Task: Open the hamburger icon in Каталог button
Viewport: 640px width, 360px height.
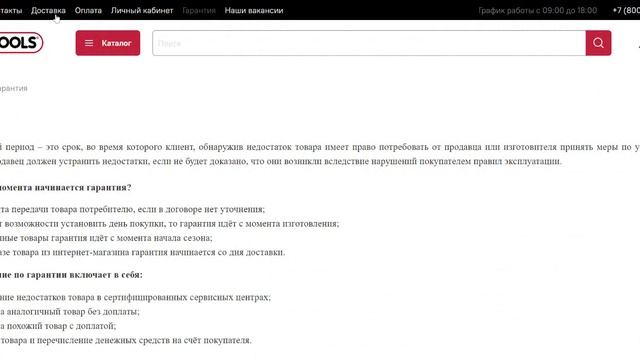Action: pyautogui.click(x=89, y=43)
